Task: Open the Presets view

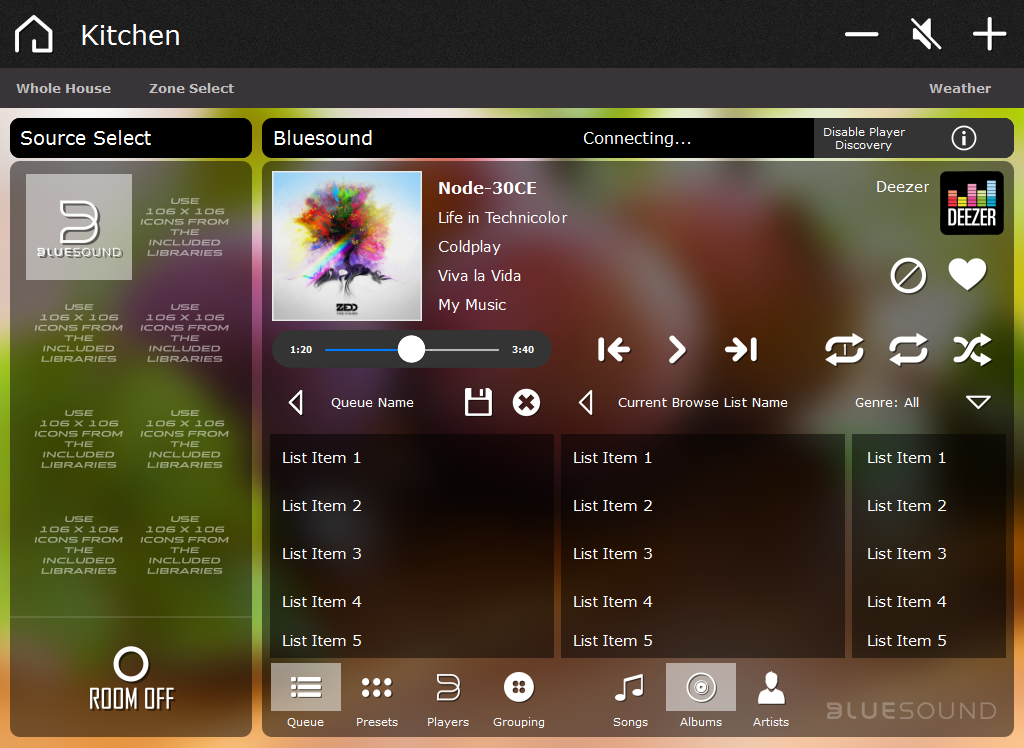Action: pos(377,696)
